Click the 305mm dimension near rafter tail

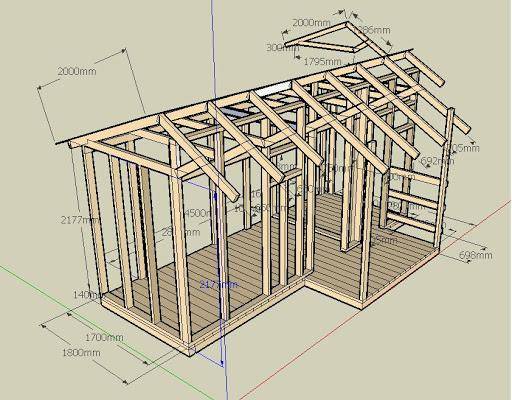463,148
